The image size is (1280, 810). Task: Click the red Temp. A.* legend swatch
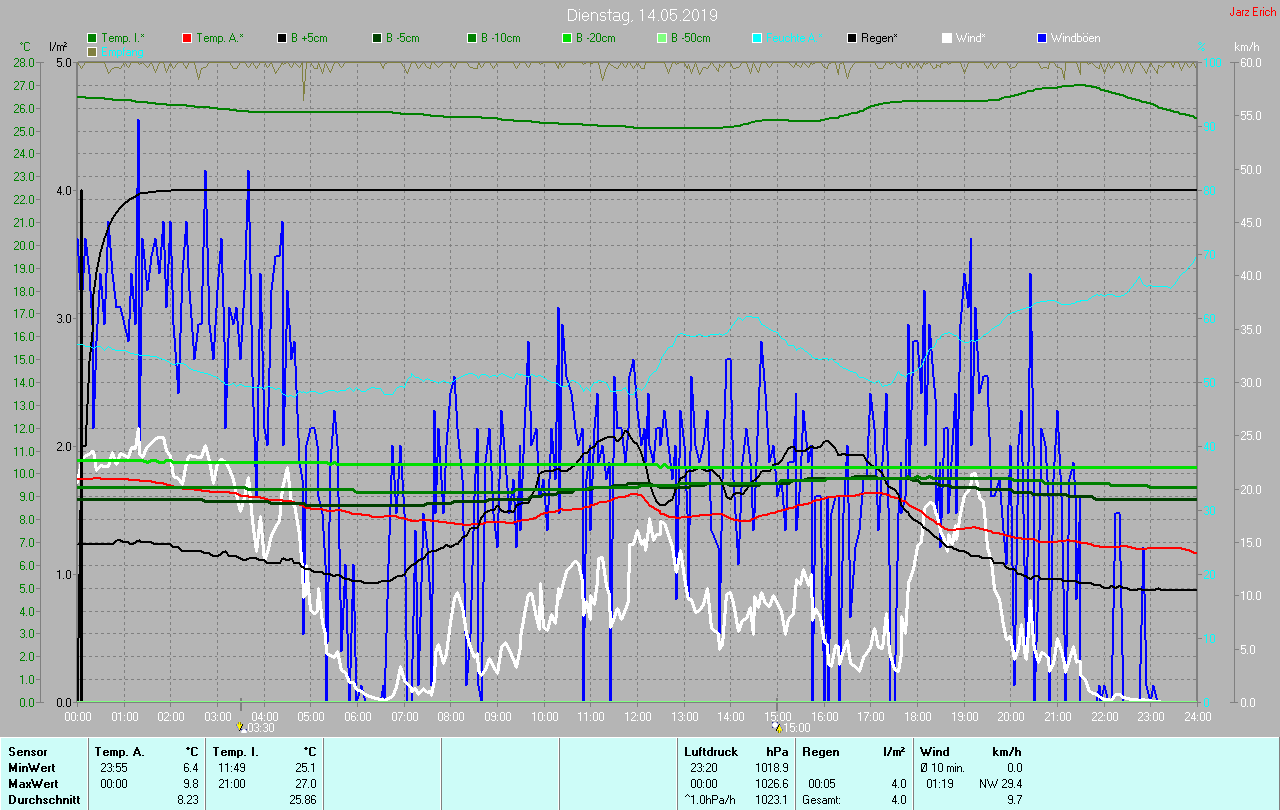(187, 38)
